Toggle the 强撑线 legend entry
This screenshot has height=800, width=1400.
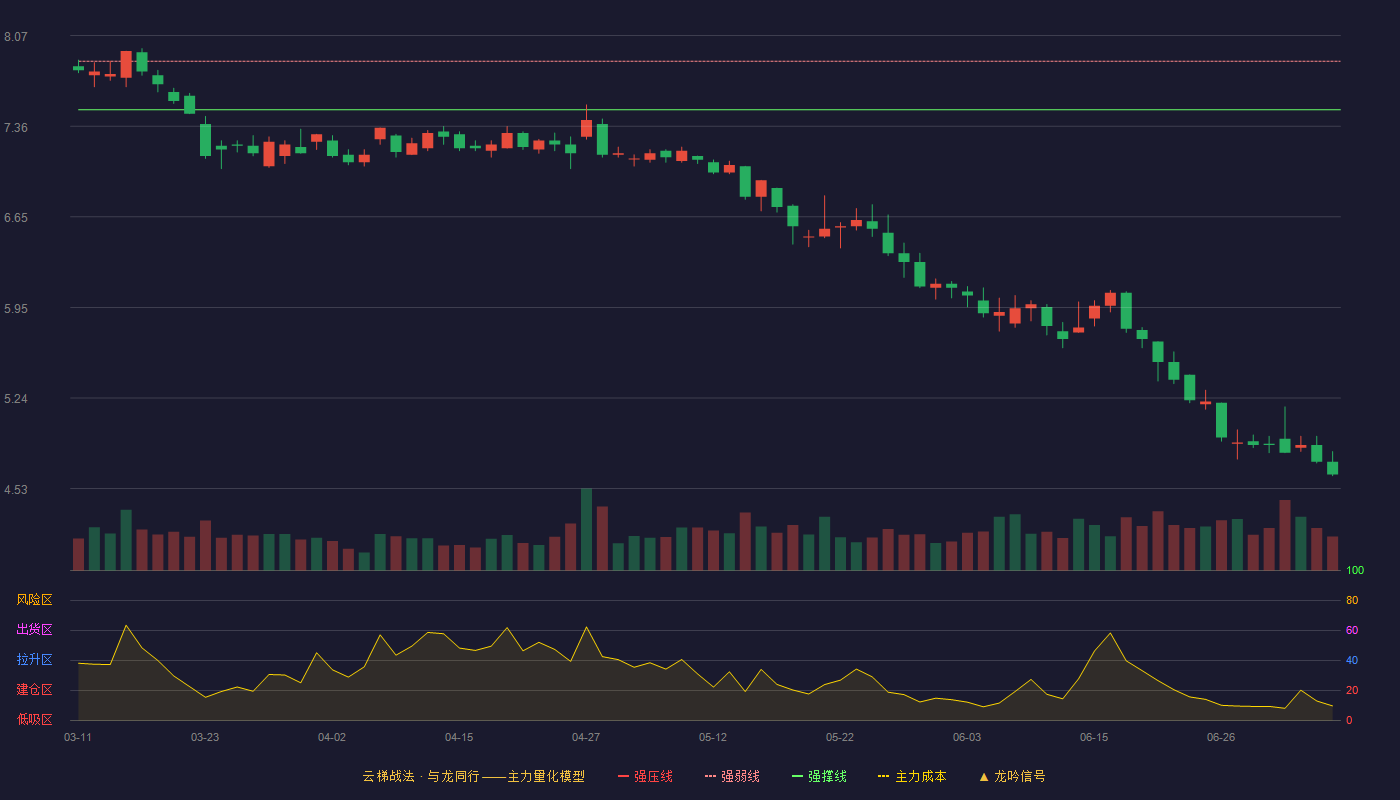(x=819, y=776)
